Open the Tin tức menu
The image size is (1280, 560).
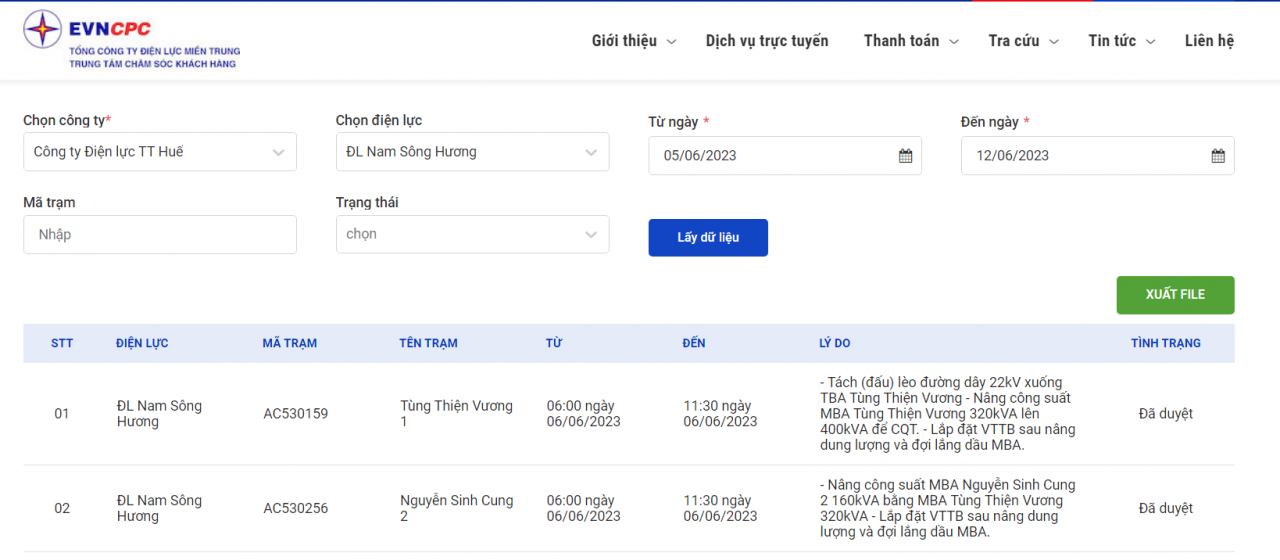pos(1112,41)
